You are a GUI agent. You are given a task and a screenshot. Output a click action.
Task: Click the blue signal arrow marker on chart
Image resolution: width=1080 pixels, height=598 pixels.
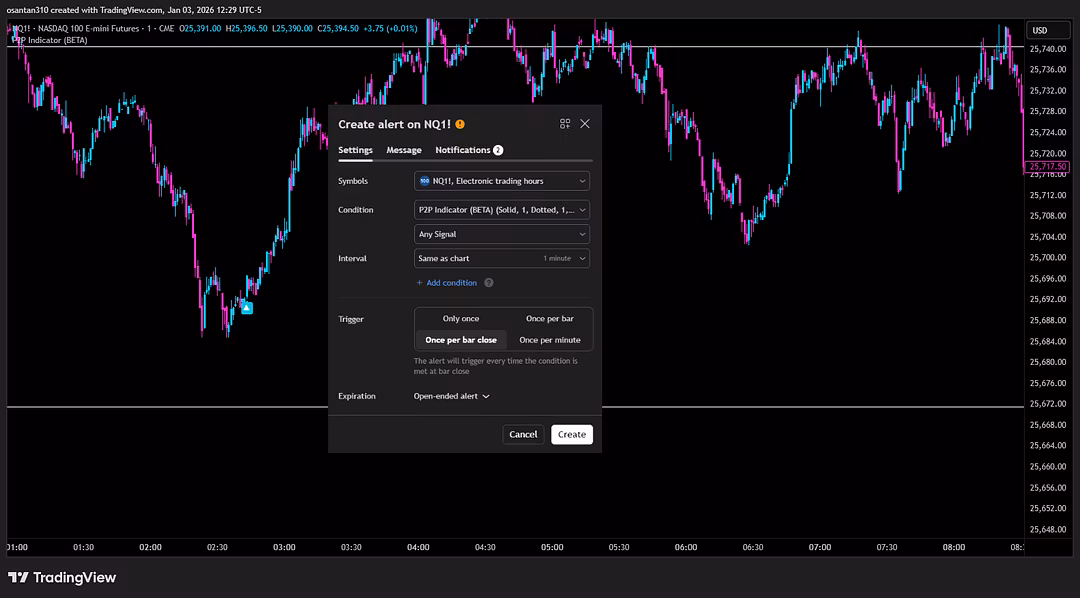click(247, 308)
